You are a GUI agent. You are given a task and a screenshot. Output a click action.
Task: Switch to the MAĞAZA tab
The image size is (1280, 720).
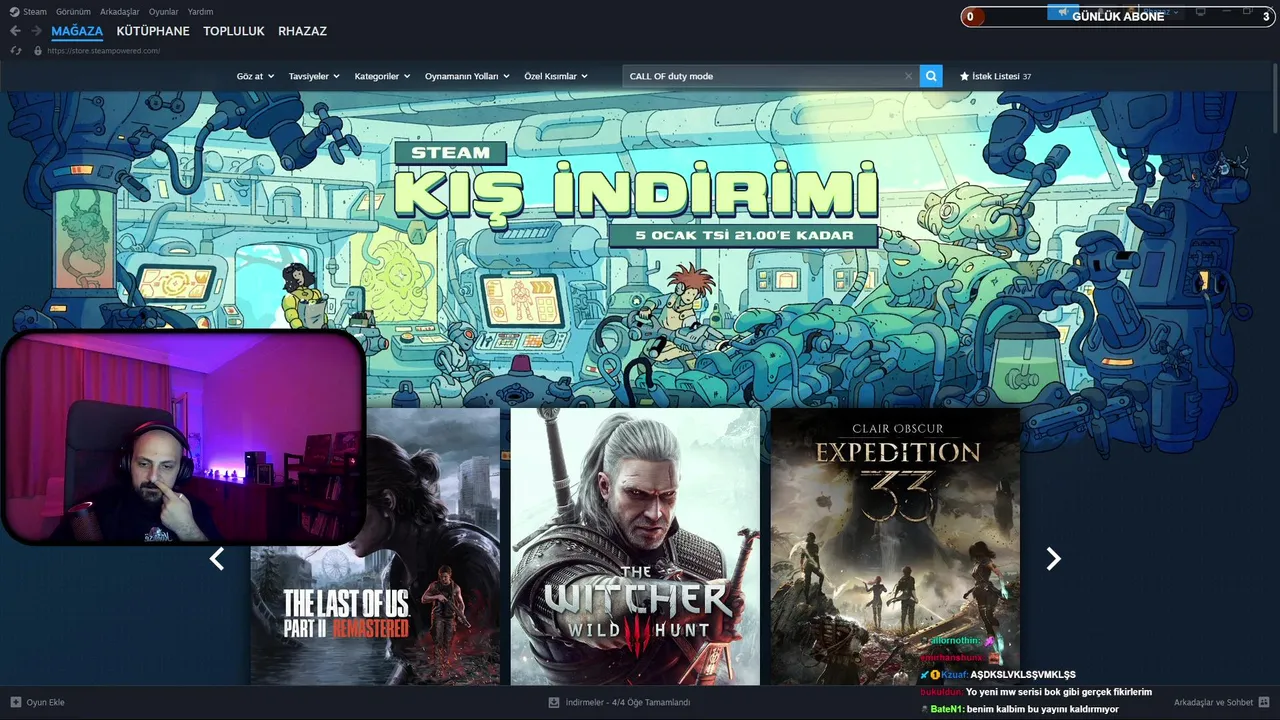[x=77, y=31]
